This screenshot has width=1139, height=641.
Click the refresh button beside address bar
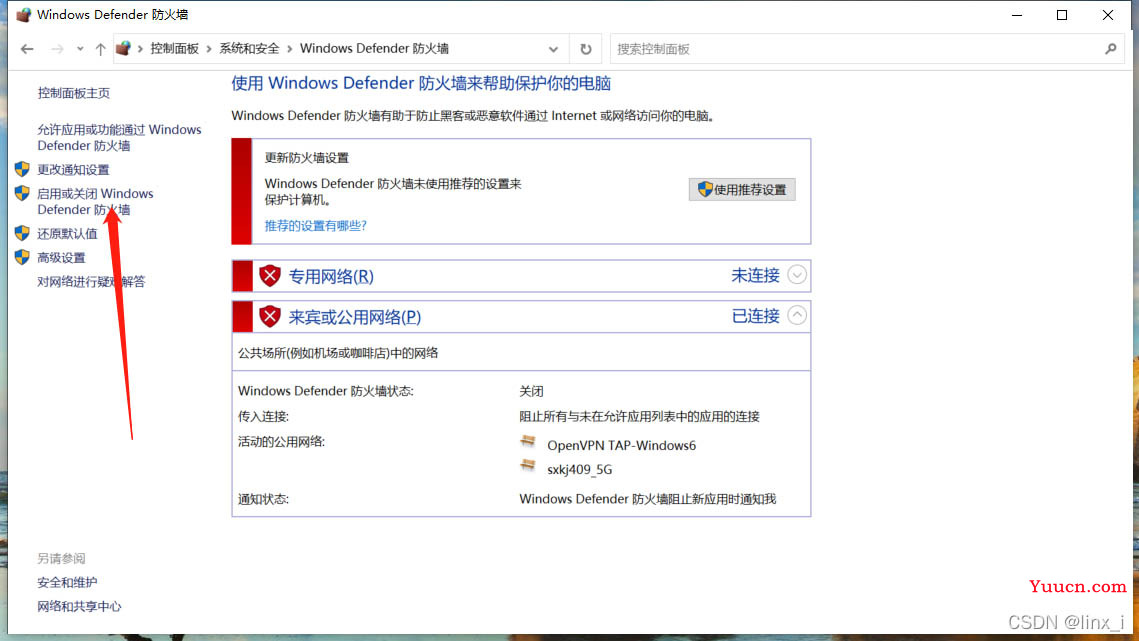(x=586, y=49)
